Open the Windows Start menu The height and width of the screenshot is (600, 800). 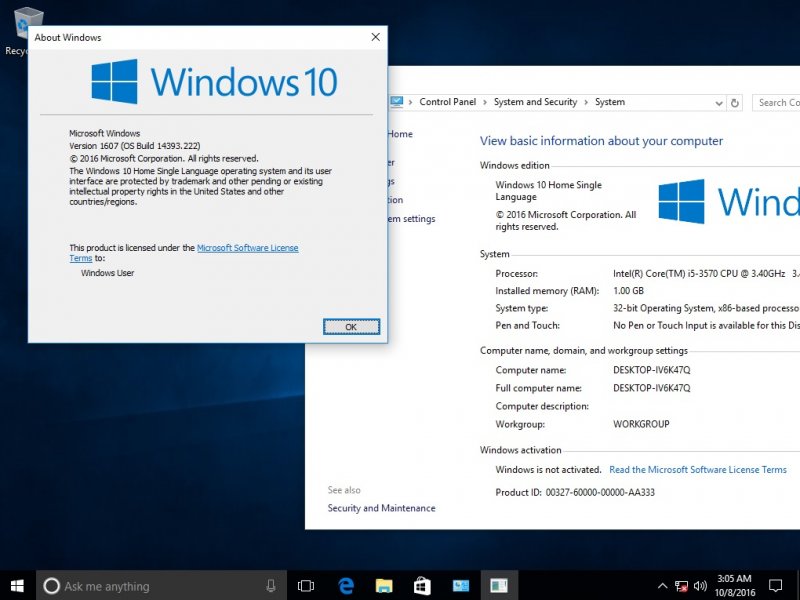(x=17, y=586)
